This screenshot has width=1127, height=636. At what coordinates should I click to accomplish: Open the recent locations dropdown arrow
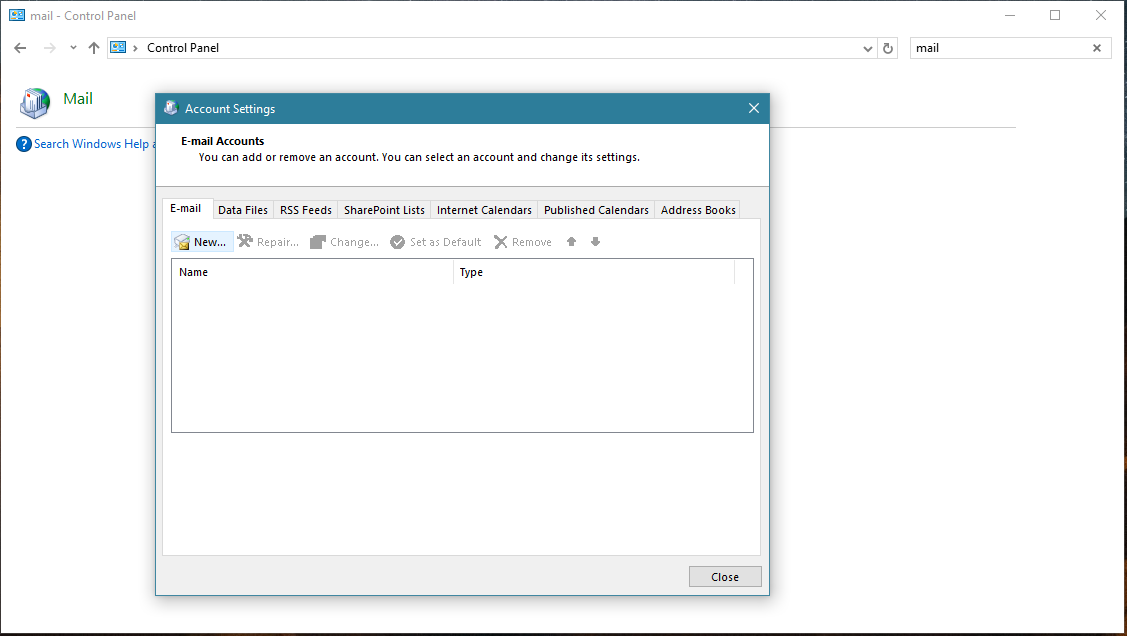73,48
